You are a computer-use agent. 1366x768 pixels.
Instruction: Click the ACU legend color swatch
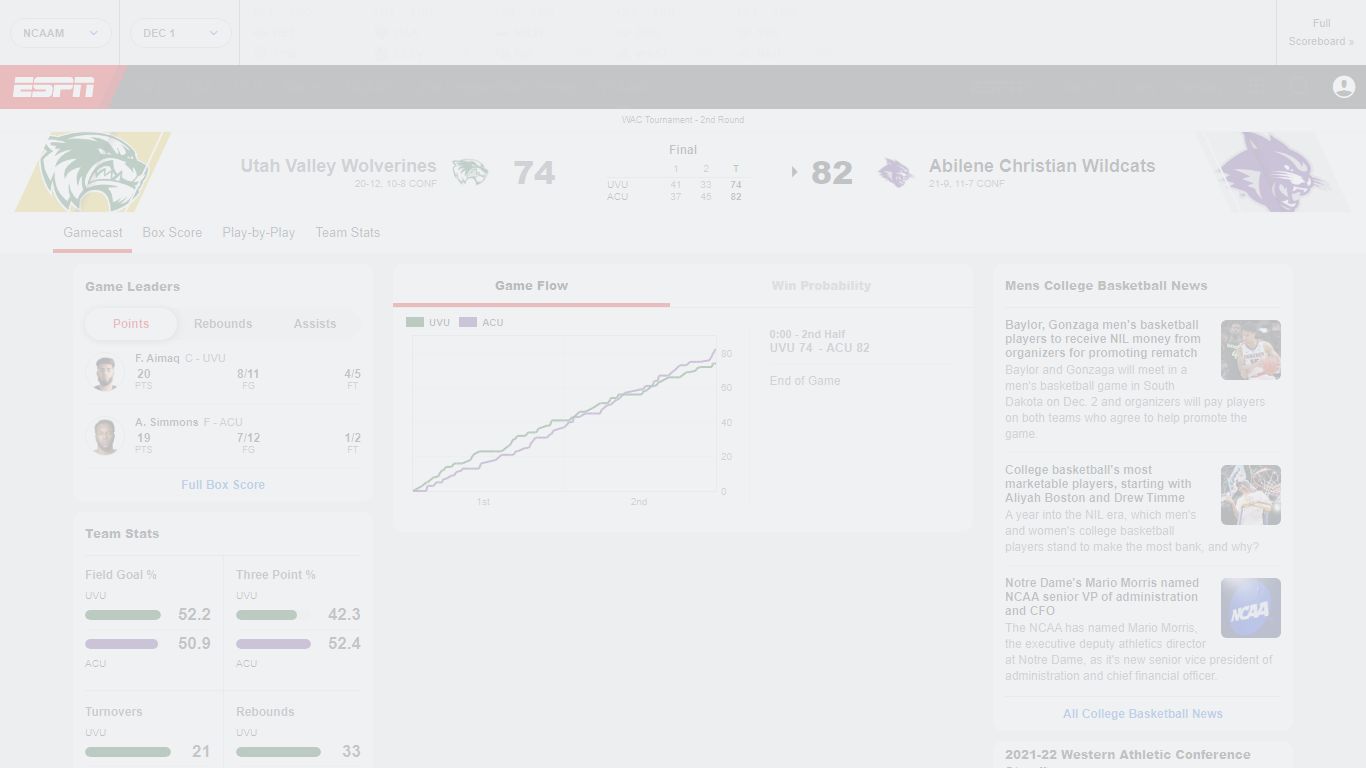[468, 323]
